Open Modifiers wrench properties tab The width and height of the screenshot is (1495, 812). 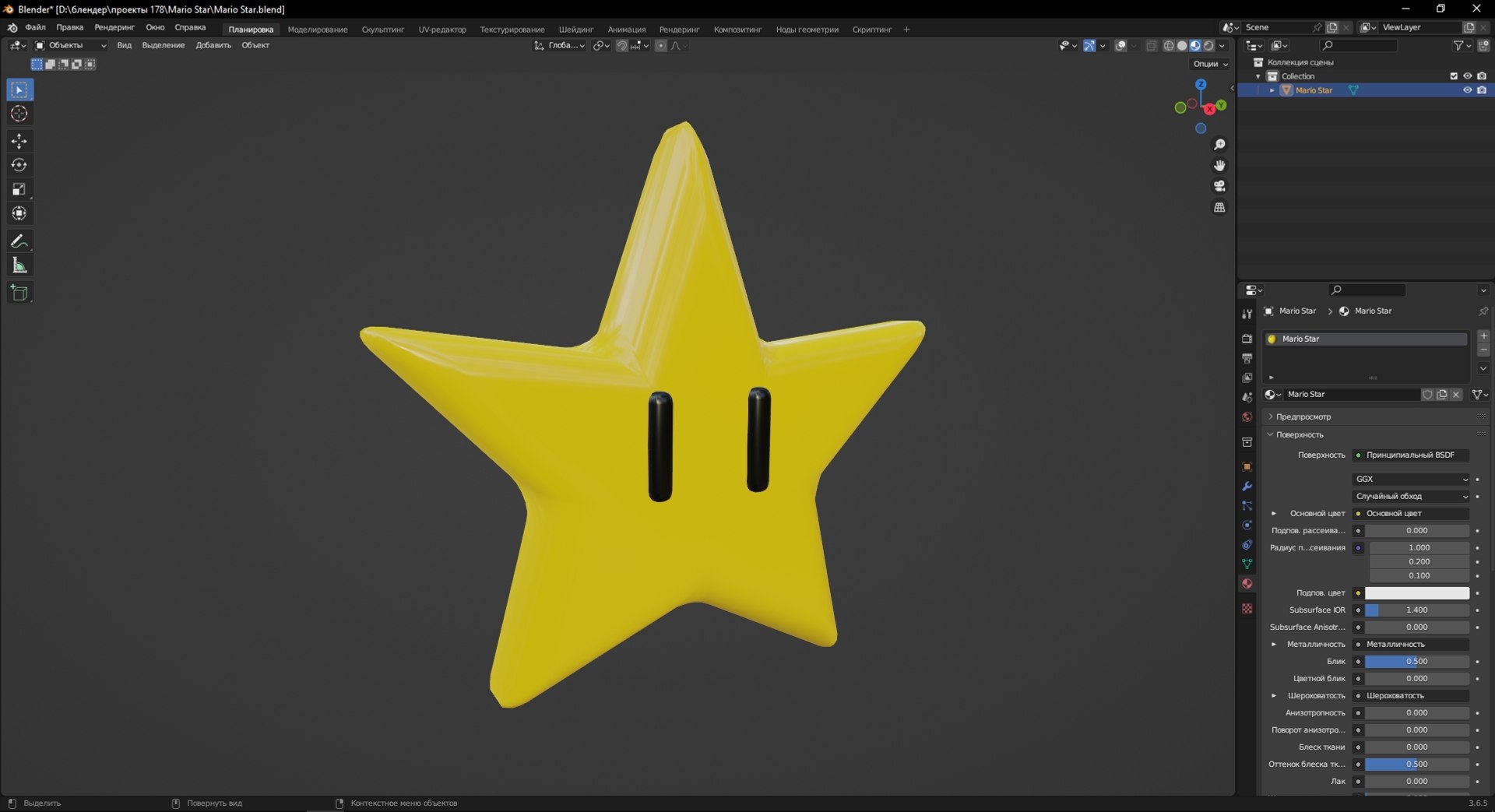click(x=1247, y=486)
